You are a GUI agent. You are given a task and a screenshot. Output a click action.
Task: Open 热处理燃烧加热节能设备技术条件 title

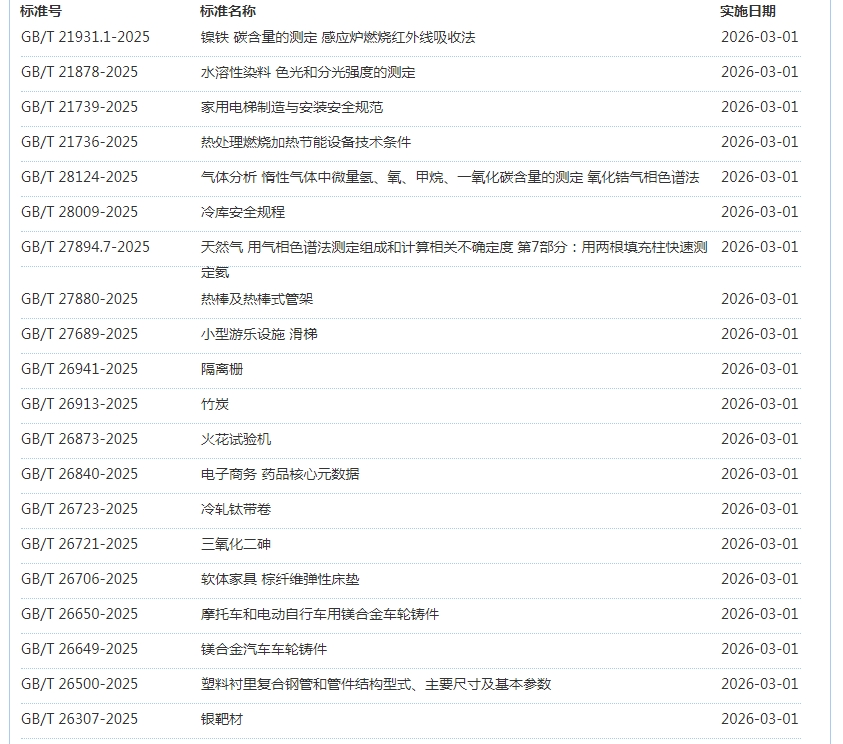[306, 142]
